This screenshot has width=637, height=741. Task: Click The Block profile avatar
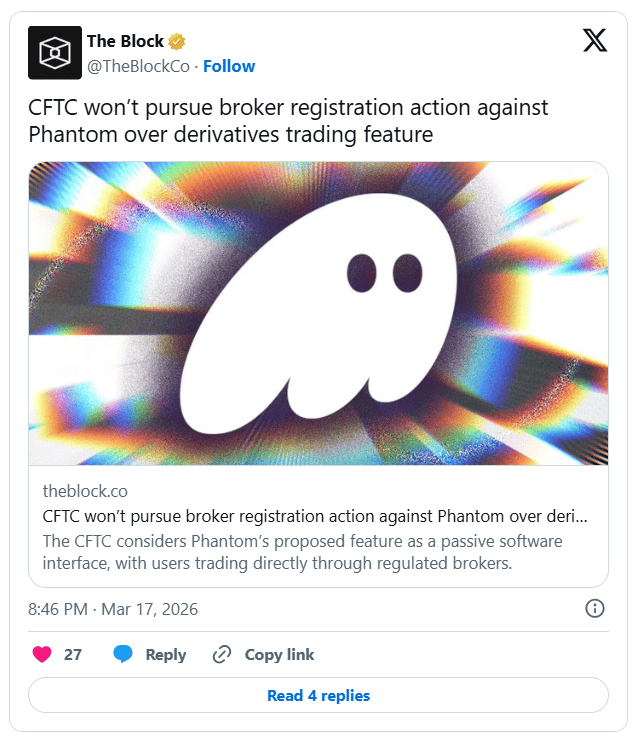[x=54, y=53]
